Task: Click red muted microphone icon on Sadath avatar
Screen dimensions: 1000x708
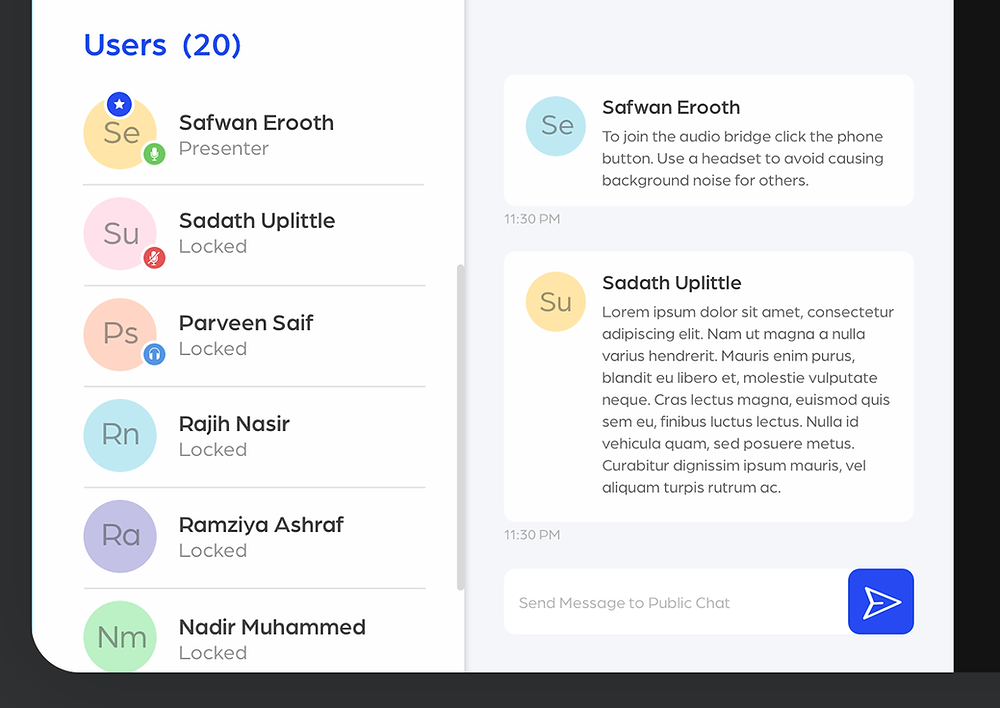Action: coord(154,258)
